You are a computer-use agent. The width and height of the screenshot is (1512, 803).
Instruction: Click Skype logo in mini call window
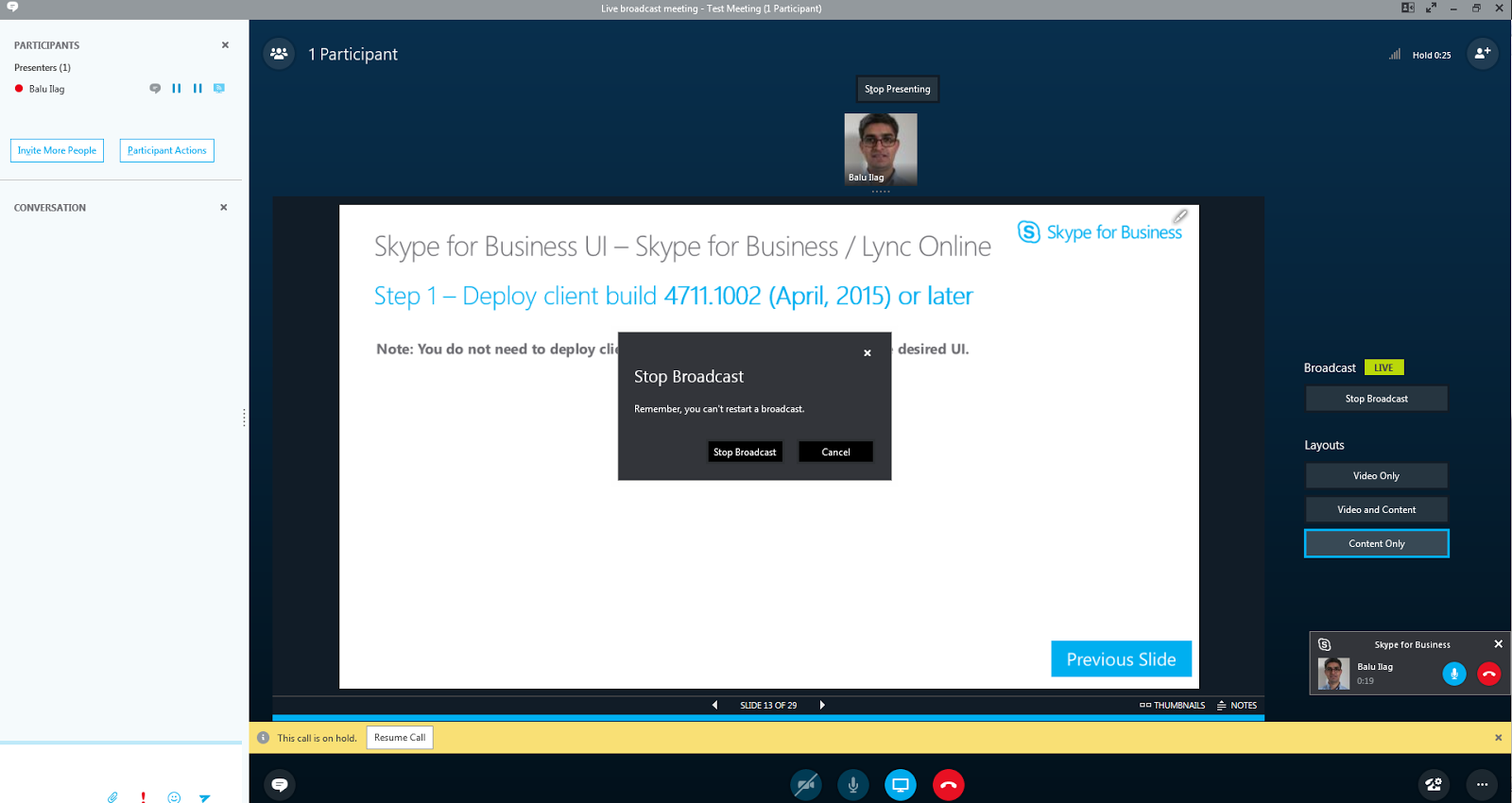coord(1325,644)
